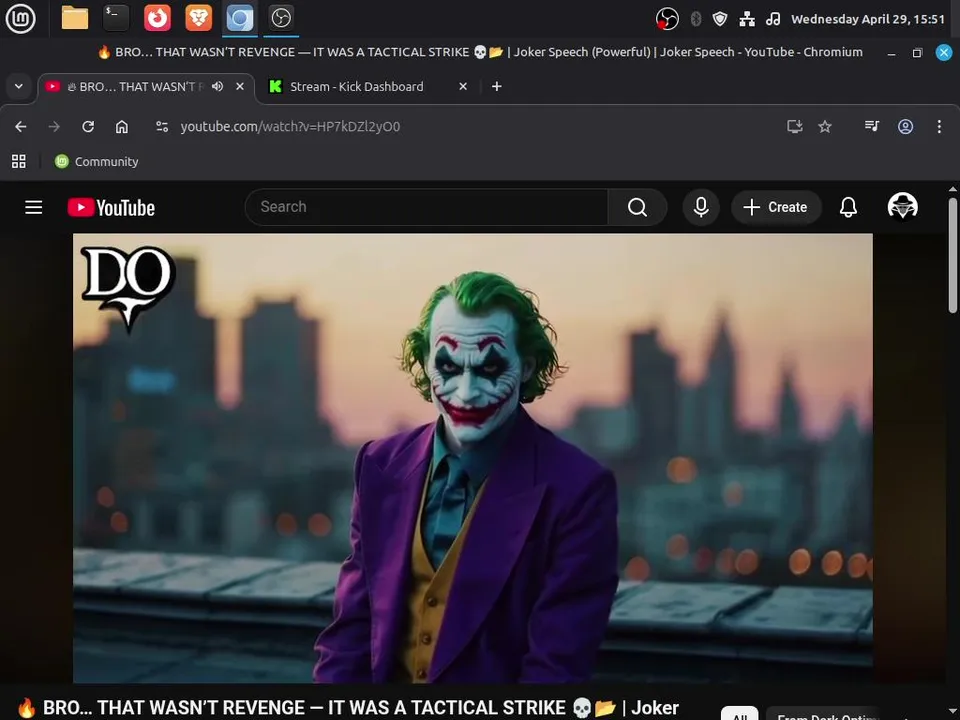Go to the YouTube home logo

pos(111,208)
